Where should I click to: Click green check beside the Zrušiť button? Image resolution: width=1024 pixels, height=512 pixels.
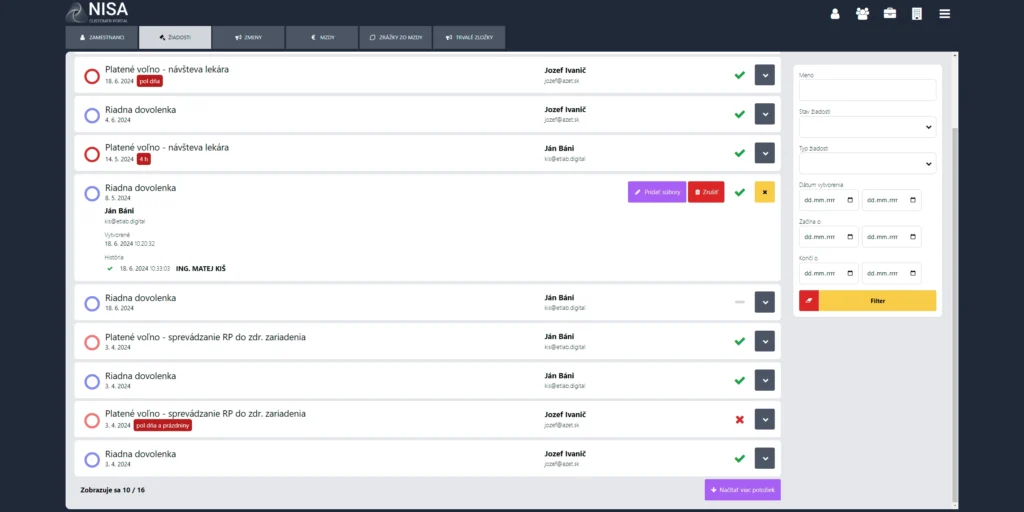click(x=739, y=193)
